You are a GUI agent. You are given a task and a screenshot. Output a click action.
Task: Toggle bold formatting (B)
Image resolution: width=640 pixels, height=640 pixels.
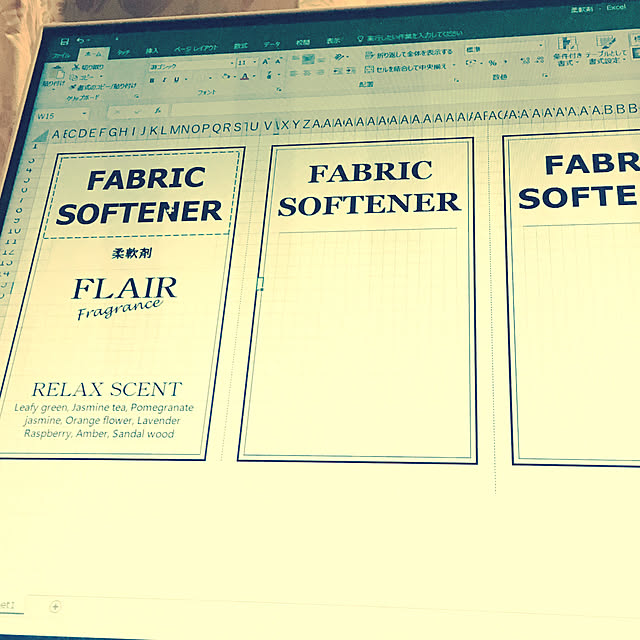point(152,80)
